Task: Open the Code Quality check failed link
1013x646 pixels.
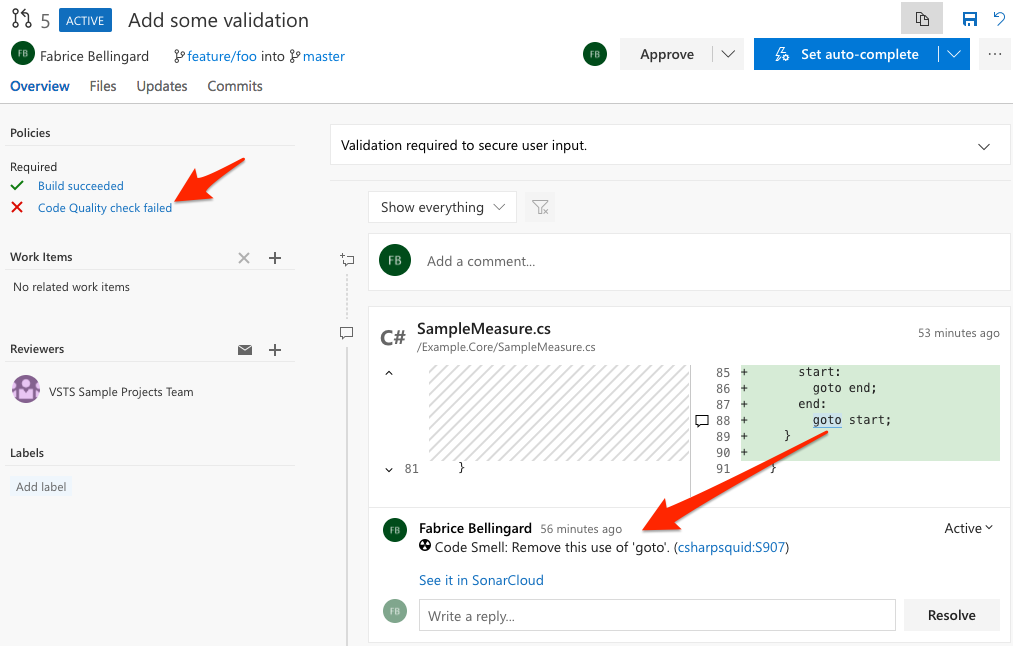Action: pos(104,207)
